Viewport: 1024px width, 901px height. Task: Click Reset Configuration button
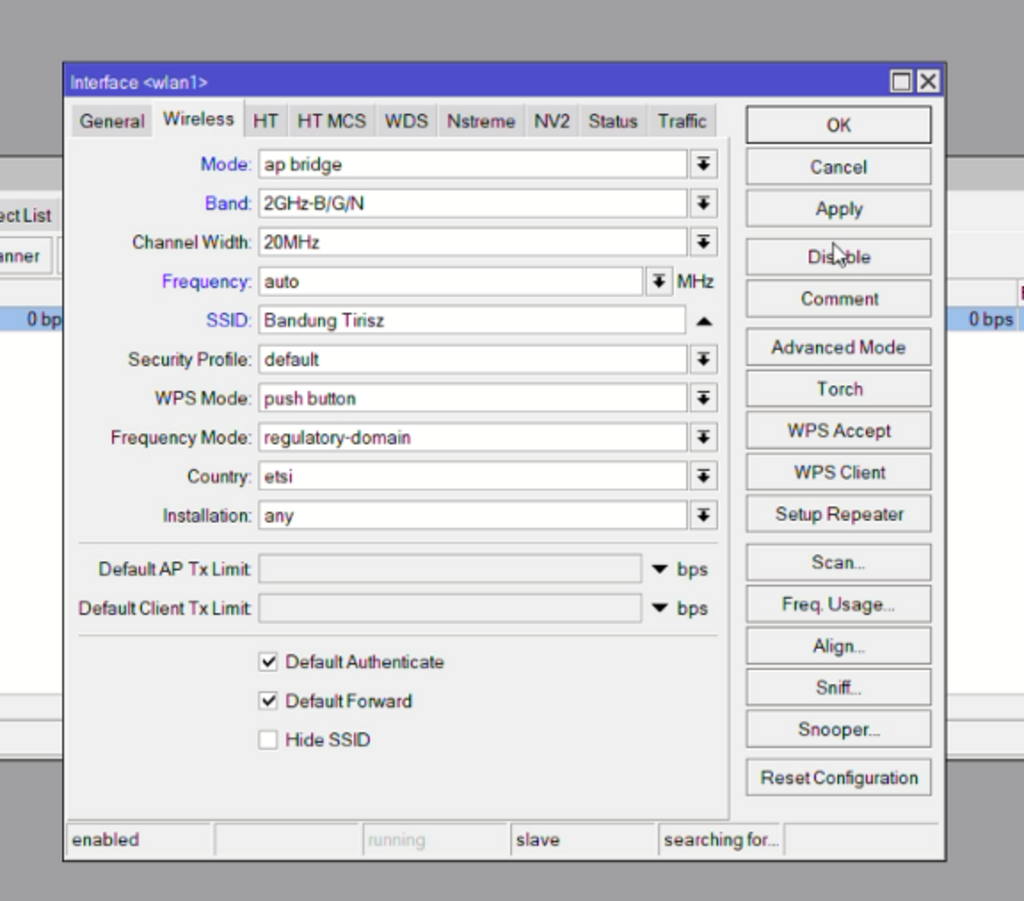click(839, 778)
